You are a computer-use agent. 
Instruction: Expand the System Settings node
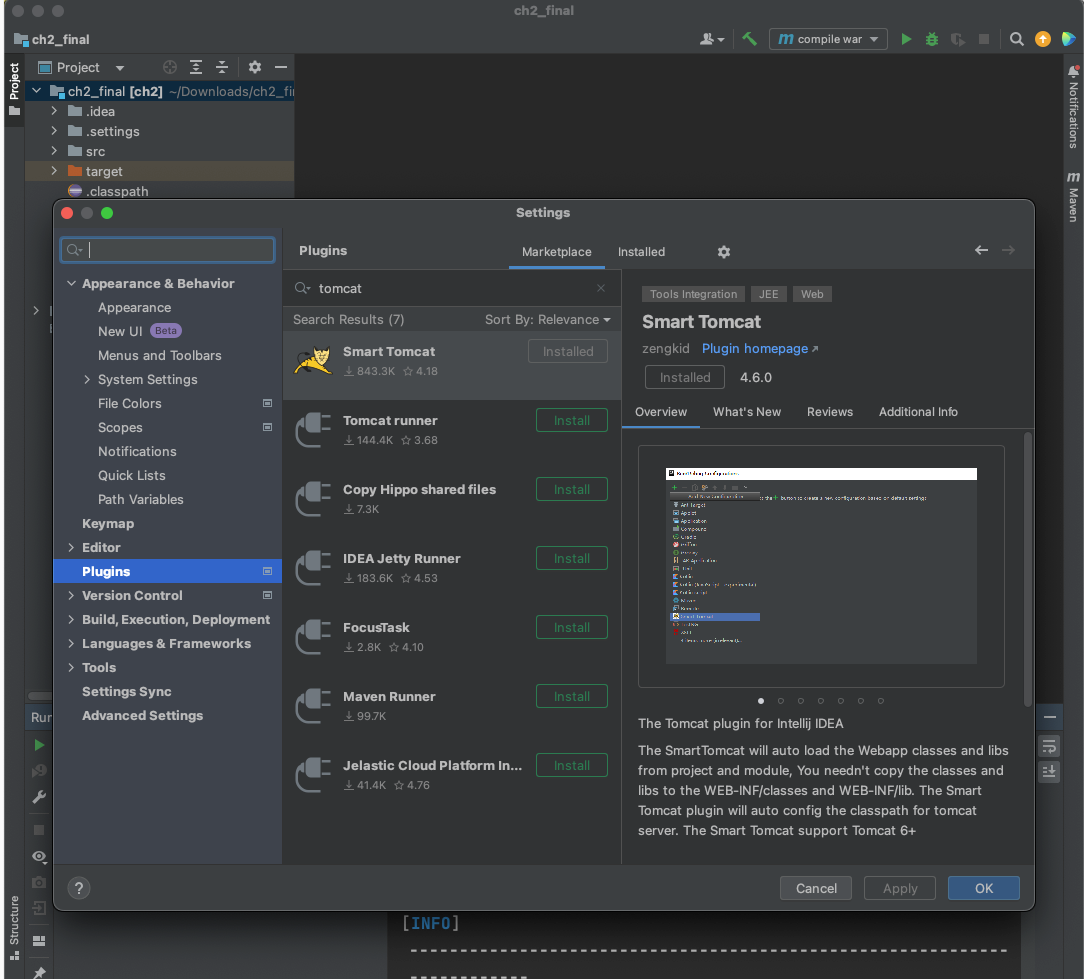[x=87, y=380]
